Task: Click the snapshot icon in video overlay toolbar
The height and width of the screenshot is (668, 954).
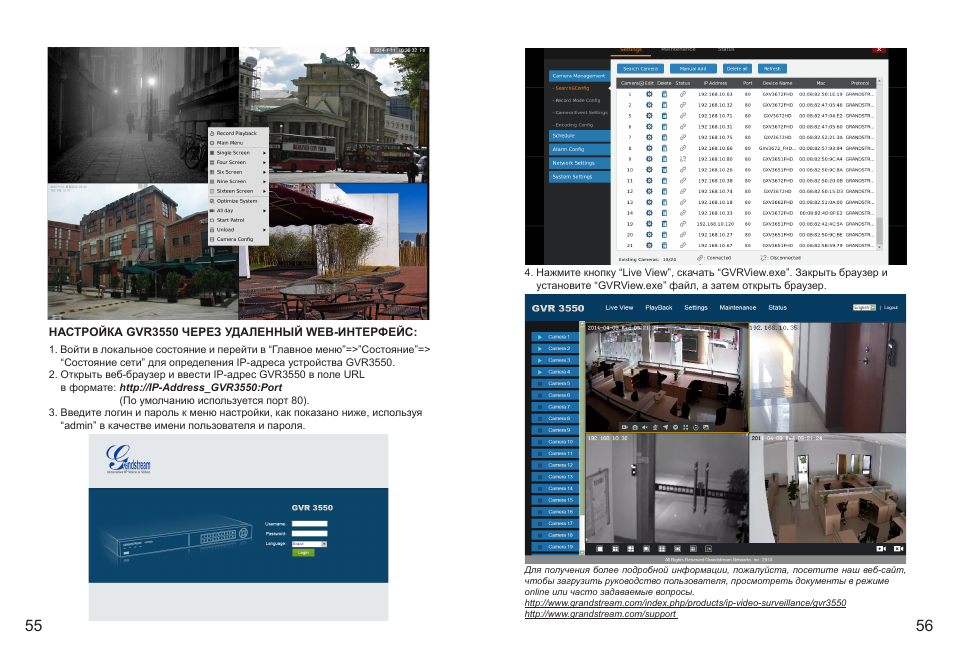Action: click(635, 428)
